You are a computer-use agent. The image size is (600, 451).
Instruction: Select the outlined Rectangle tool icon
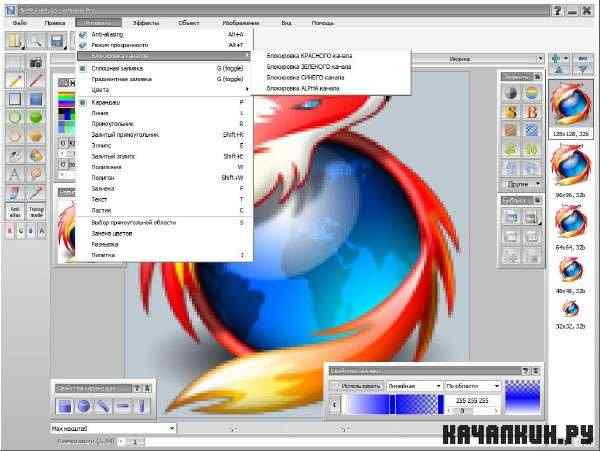coord(15,99)
